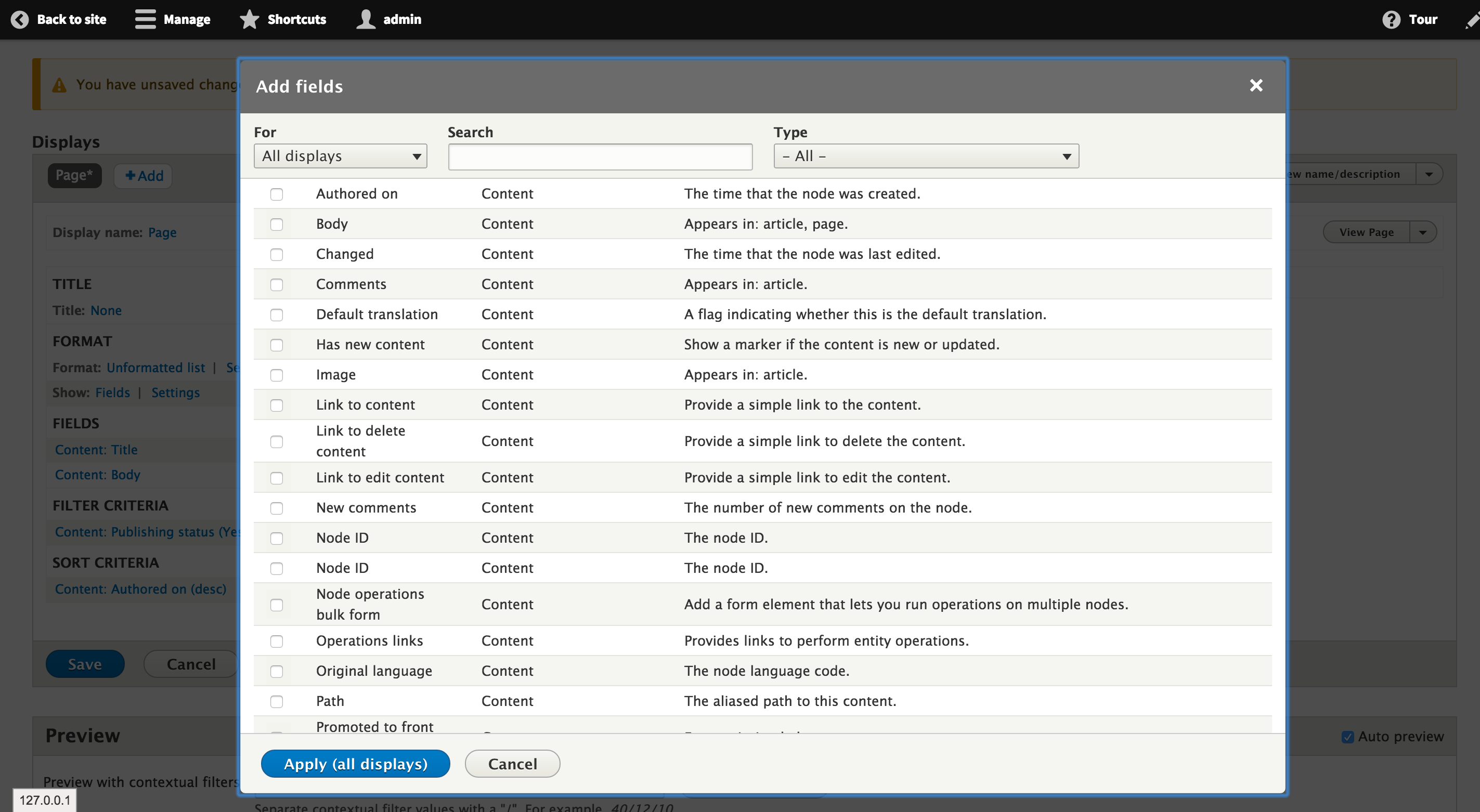This screenshot has width=1480, height=812.
Task: Close the Add fields dialog
Action: (1256, 86)
